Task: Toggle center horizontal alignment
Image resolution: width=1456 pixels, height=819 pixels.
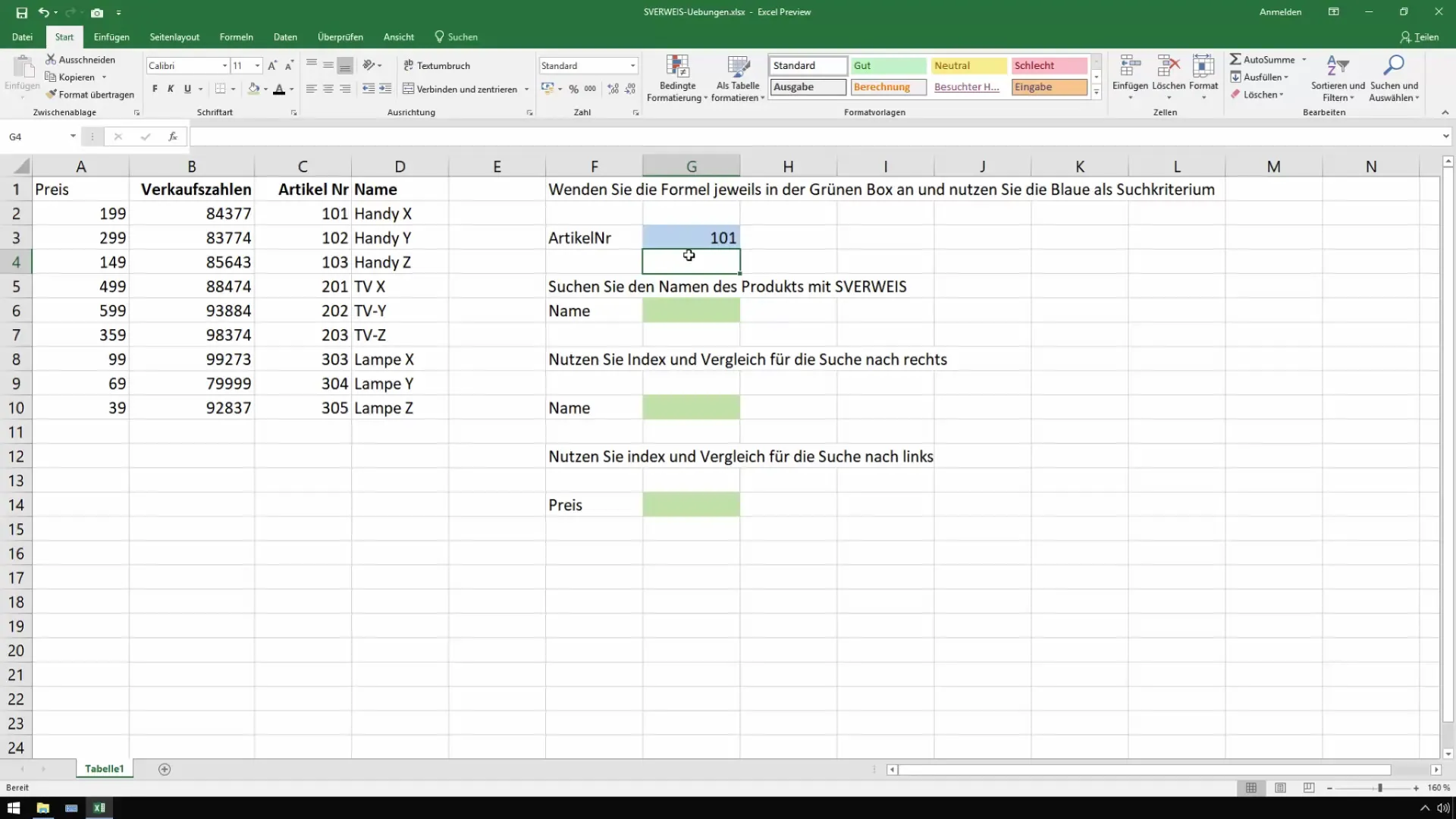Action: coord(328,89)
